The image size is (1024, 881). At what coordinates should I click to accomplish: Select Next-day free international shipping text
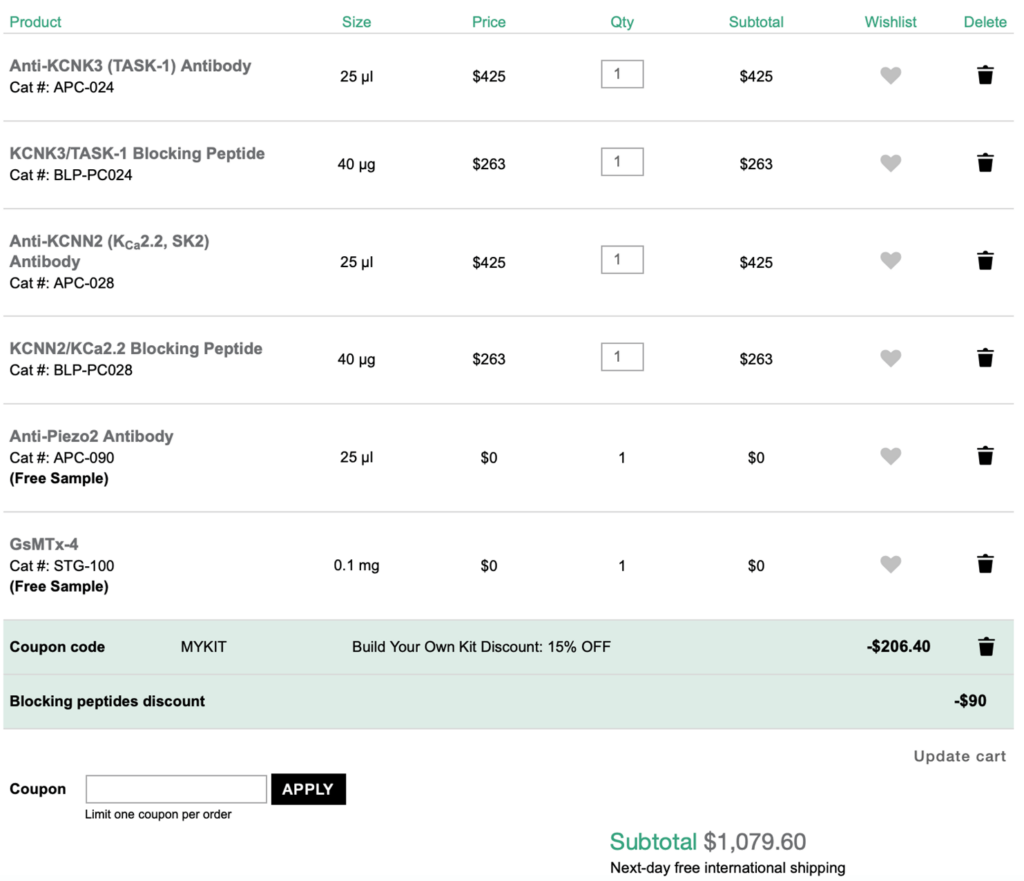tap(728, 868)
